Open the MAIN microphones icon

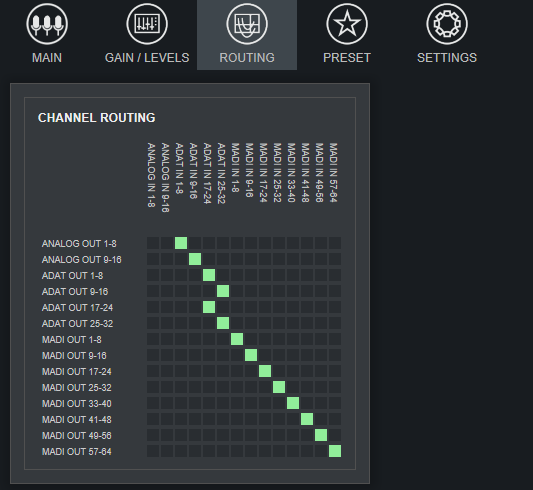point(47,24)
